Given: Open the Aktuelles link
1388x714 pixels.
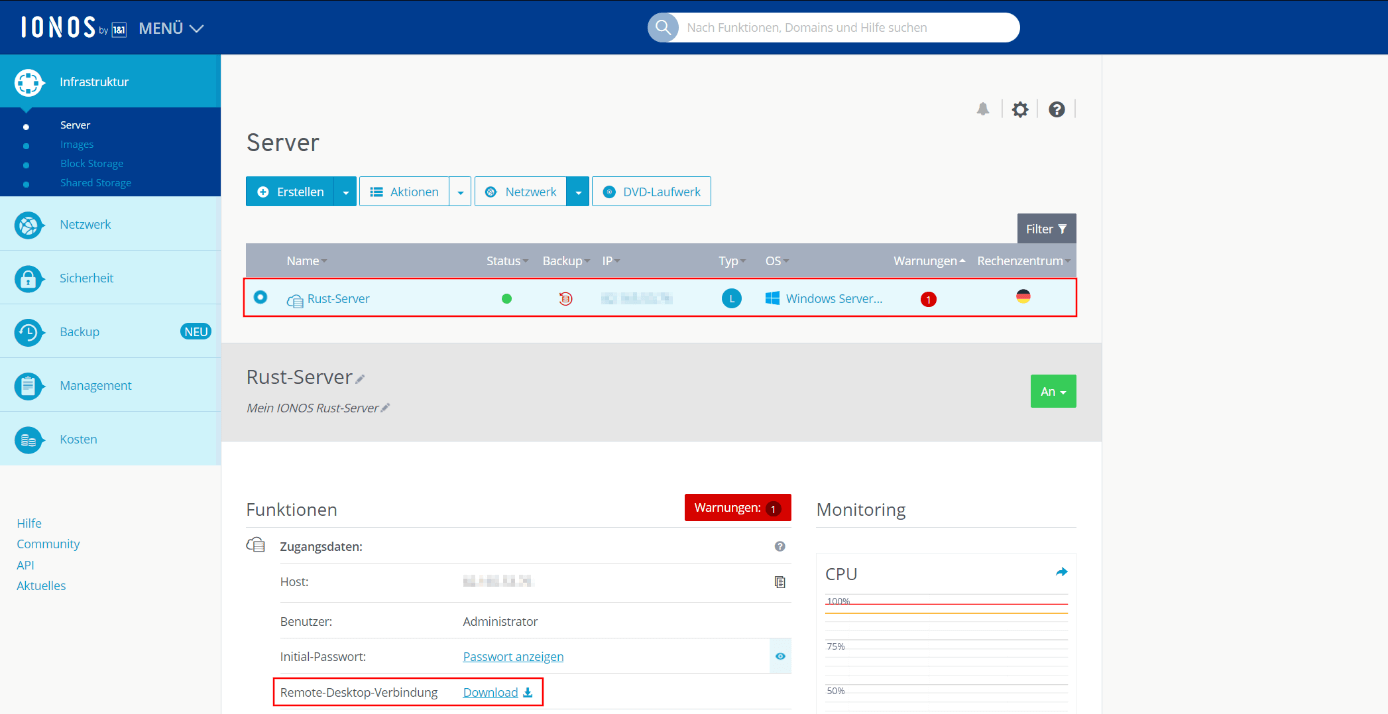Looking at the screenshot, I should click(41, 586).
